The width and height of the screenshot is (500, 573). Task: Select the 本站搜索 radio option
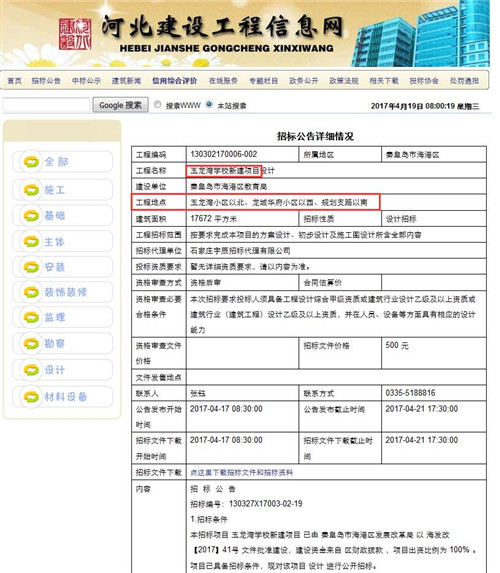point(209,104)
